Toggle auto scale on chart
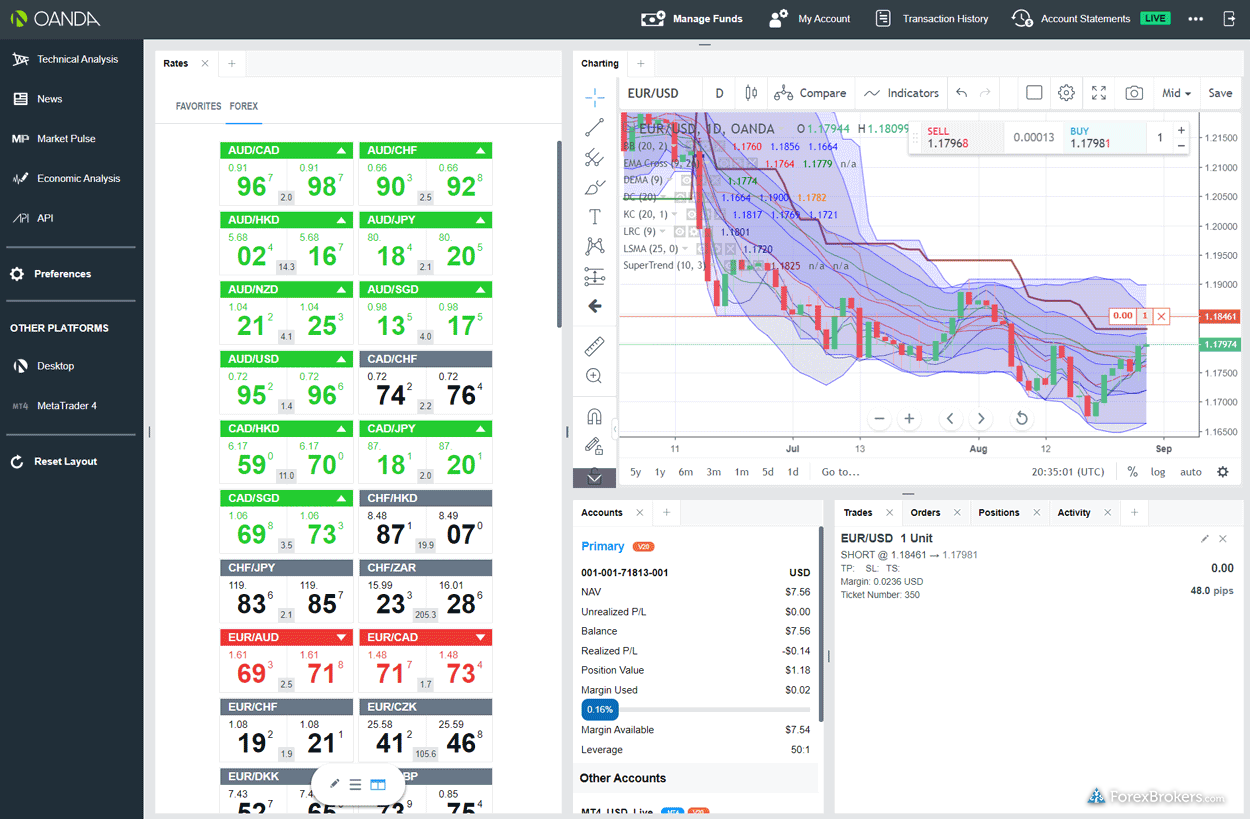This screenshot has height=819, width=1250. (x=1190, y=472)
